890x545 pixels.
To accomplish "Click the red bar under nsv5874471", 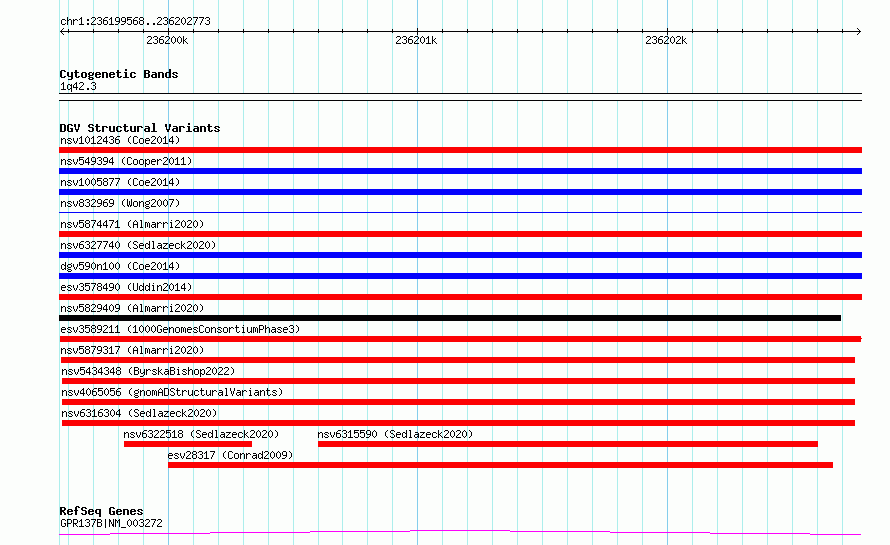I will [460, 234].
